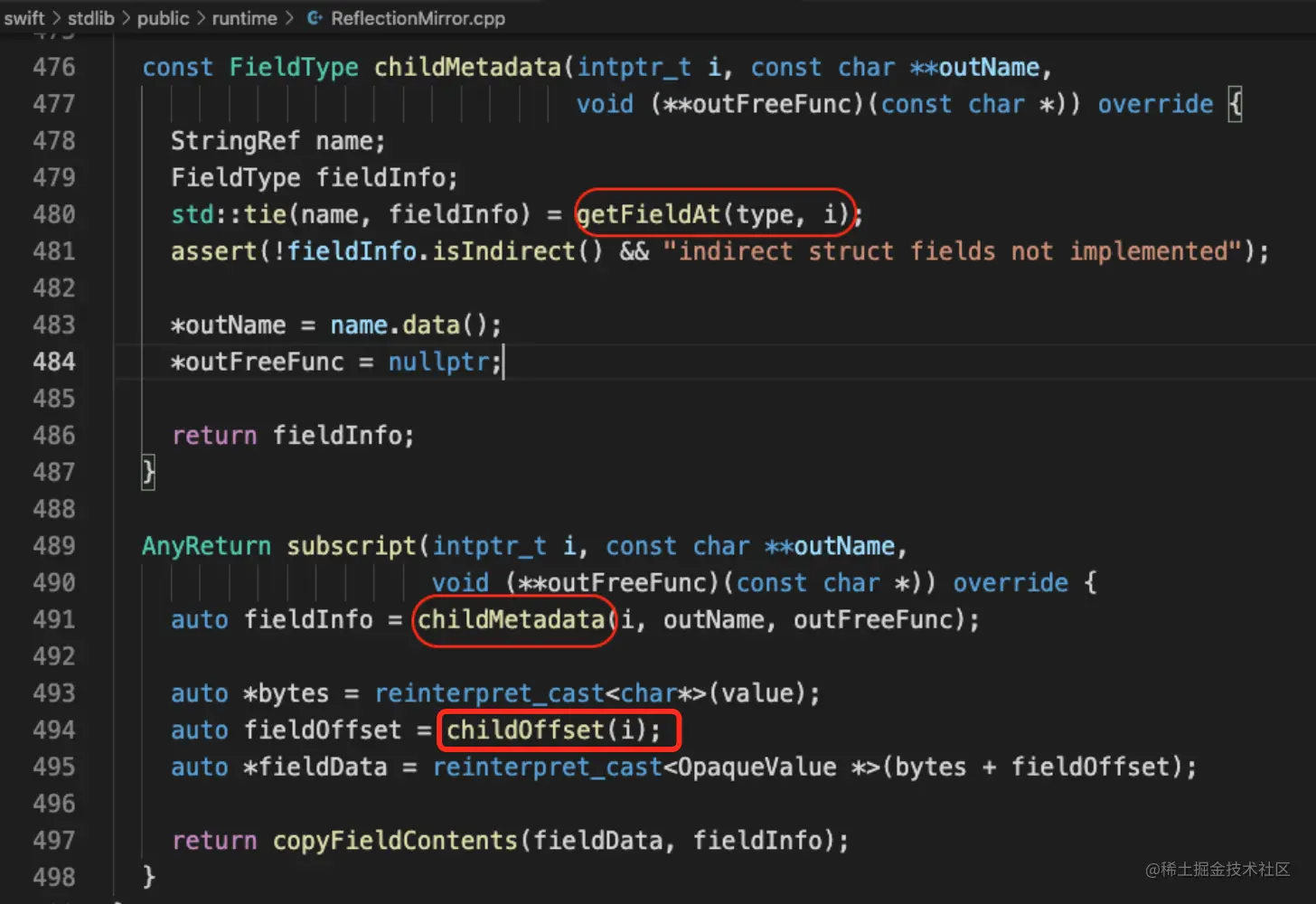Expand breadcrumb chevron after 'public'
The width and height of the screenshot is (1316, 904).
[x=201, y=18]
